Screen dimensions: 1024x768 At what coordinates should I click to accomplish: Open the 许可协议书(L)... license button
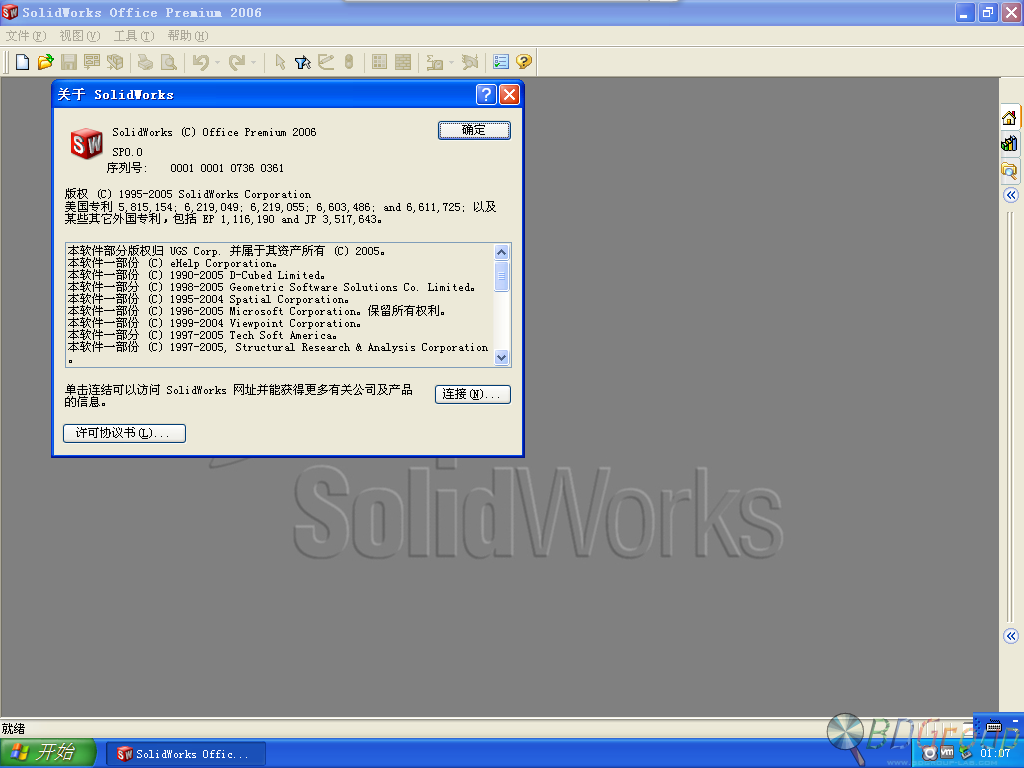[124, 433]
